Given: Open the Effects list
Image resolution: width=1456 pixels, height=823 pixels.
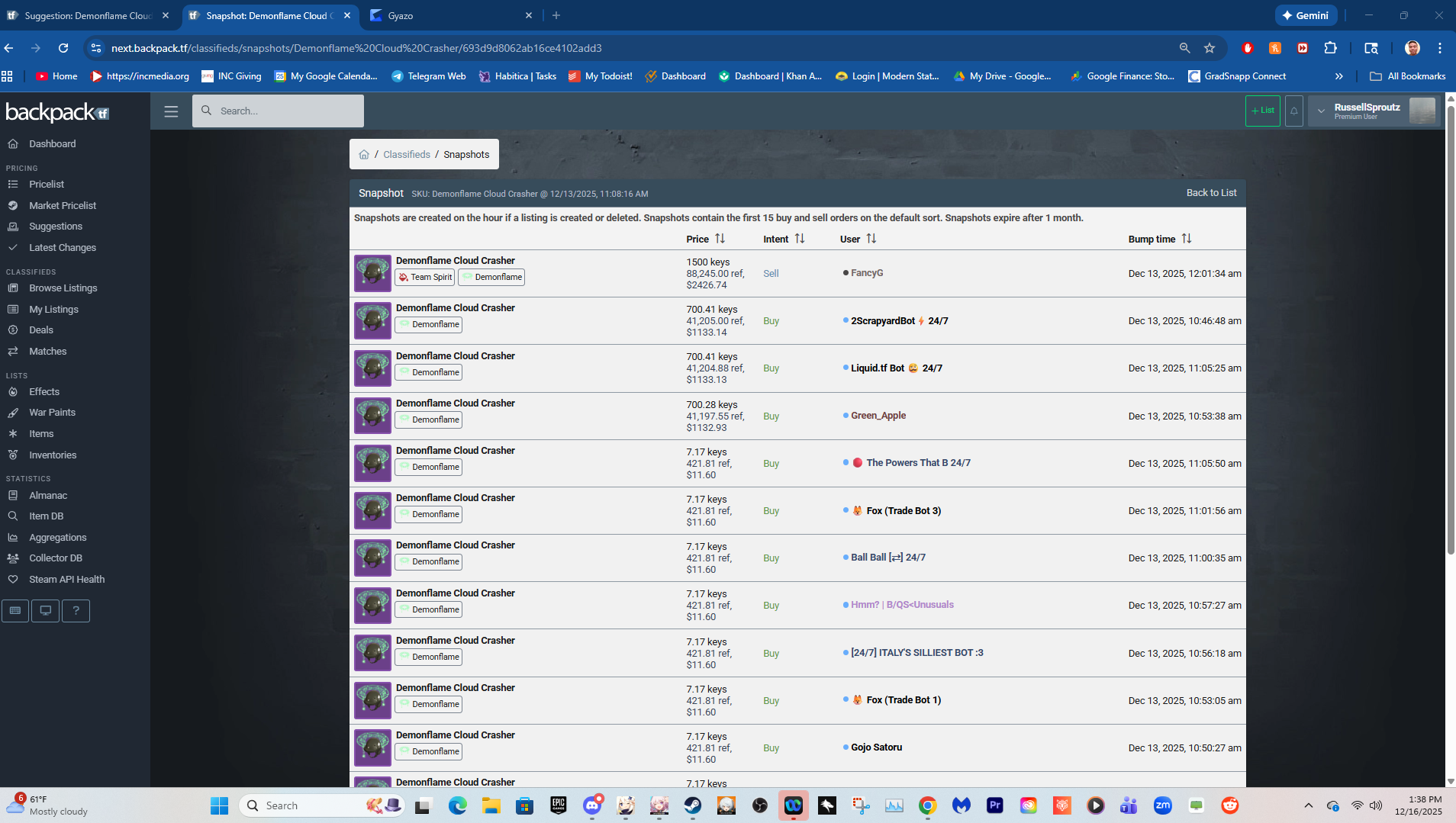Looking at the screenshot, I should point(44,391).
